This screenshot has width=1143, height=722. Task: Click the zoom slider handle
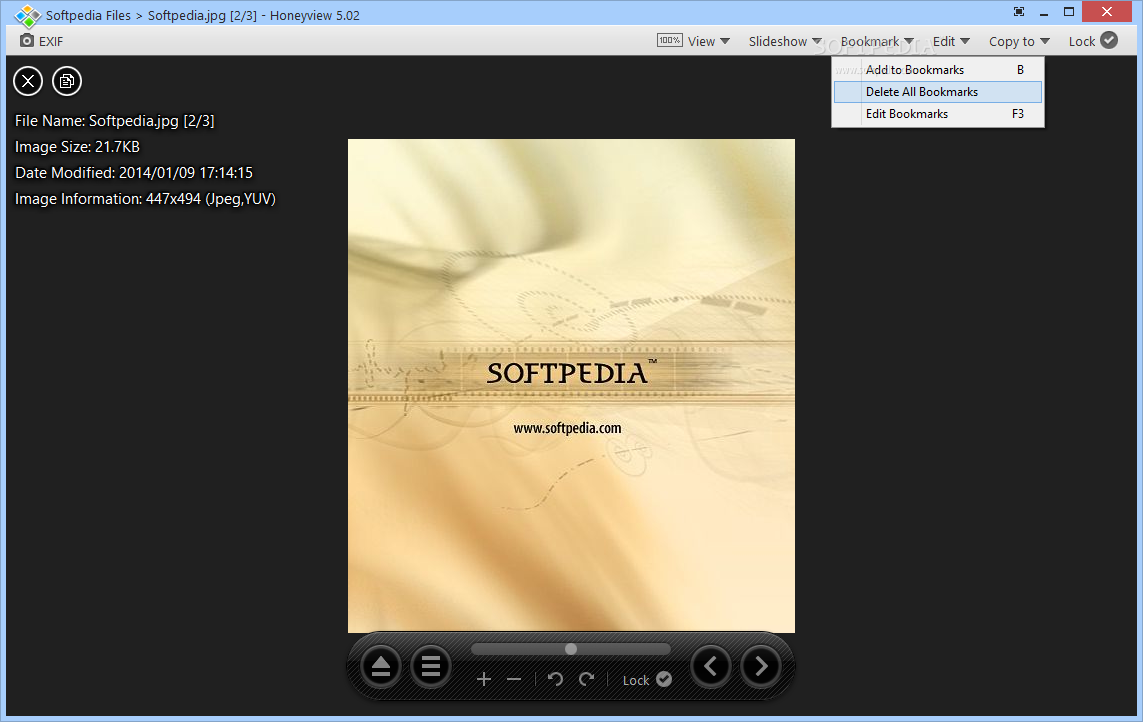(571, 649)
